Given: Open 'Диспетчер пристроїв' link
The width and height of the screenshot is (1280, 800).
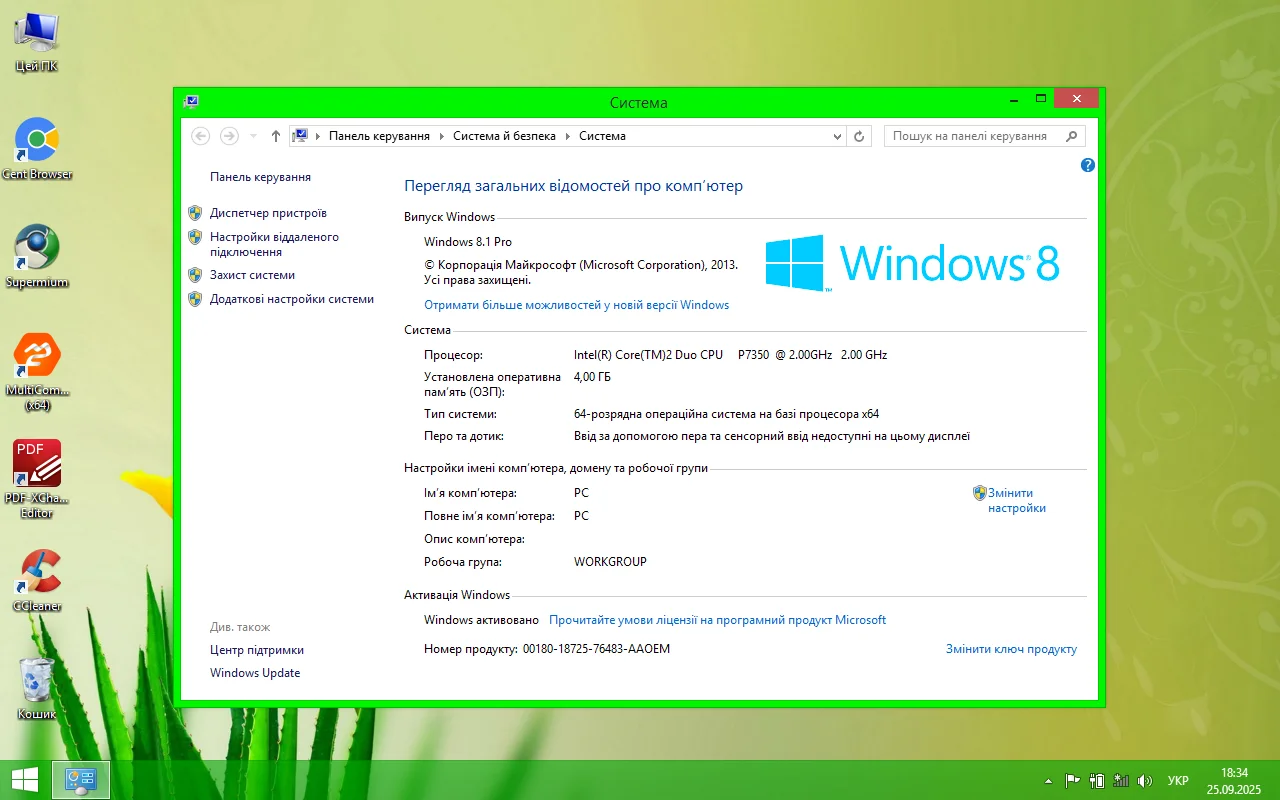Looking at the screenshot, I should click(268, 213).
